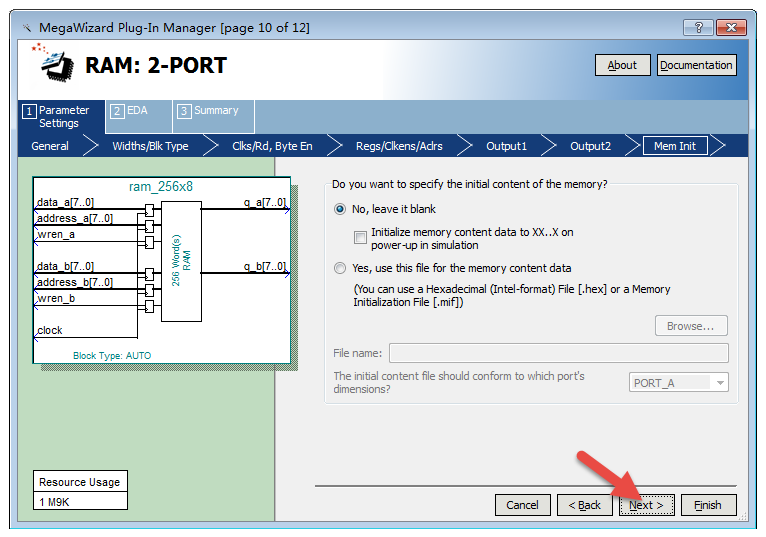This screenshot has height=537, width=766.
Task: Enable initialize memory content to XX..X checkbox
Action: tap(360, 237)
